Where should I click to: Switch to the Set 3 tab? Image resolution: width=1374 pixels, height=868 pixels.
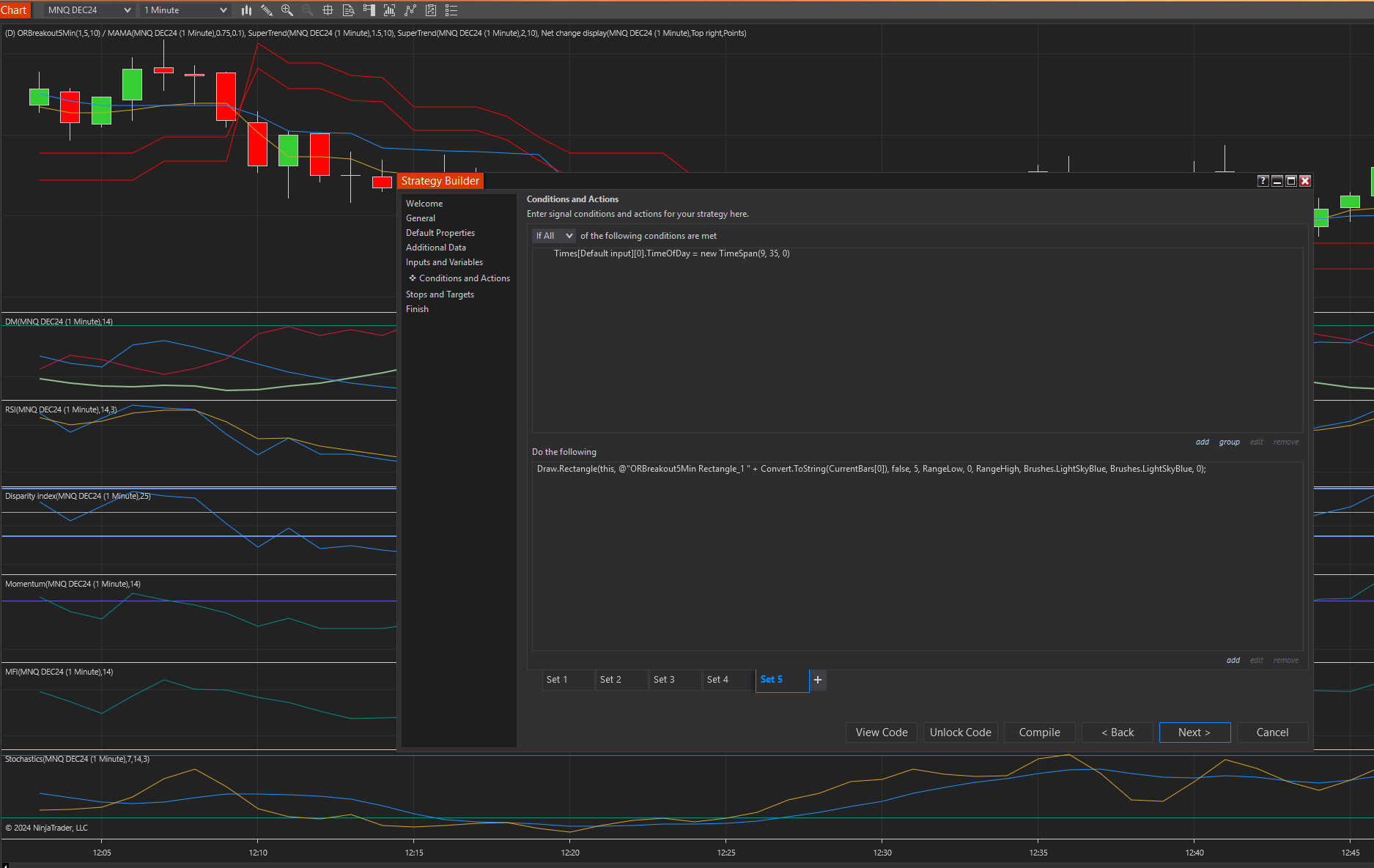tap(675, 680)
